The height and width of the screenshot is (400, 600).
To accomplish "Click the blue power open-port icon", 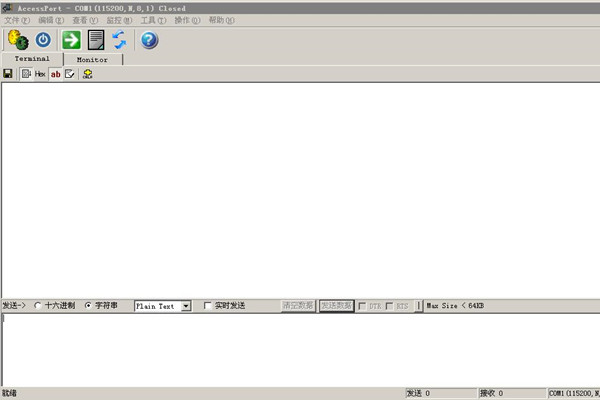I will pyautogui.click(x=43, y=40).
